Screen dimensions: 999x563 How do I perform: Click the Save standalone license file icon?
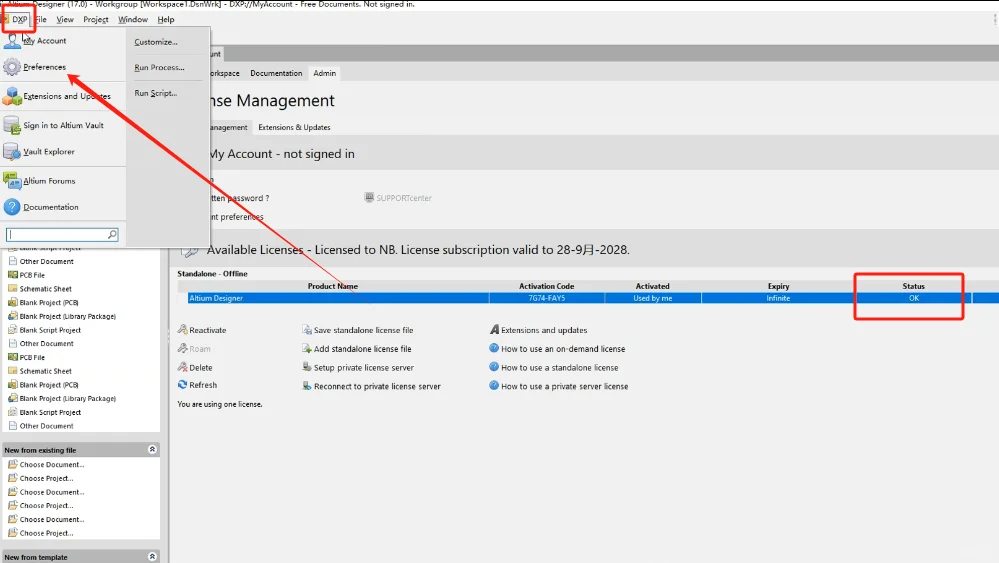coord(306,330)
